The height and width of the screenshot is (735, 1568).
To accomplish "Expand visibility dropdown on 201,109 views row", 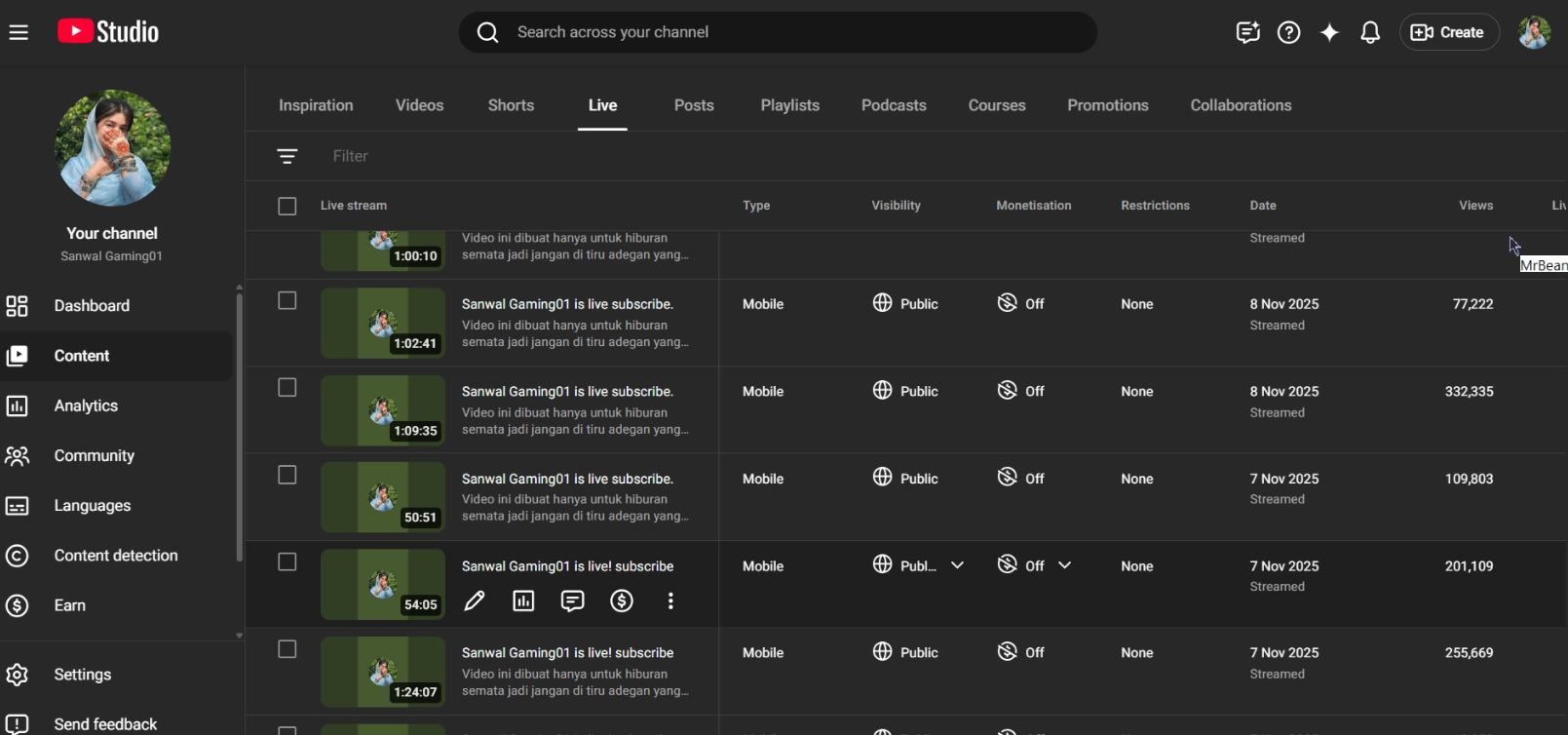I will point(957,565).
